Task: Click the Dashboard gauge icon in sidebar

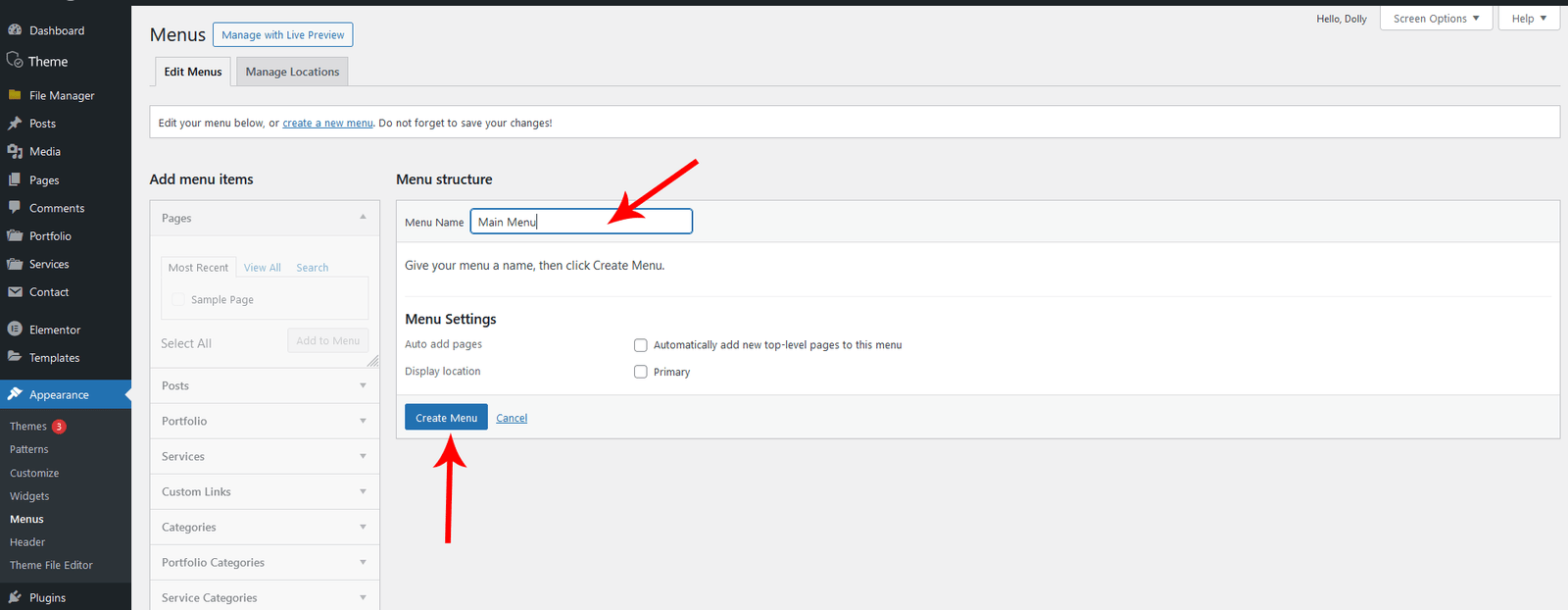Action: [x=15, y=30]
